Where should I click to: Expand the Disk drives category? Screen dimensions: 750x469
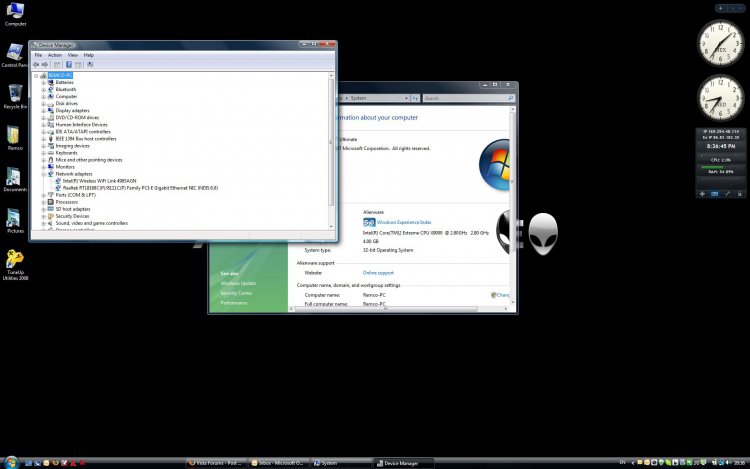pyautogui.click(x=44, y=104)
